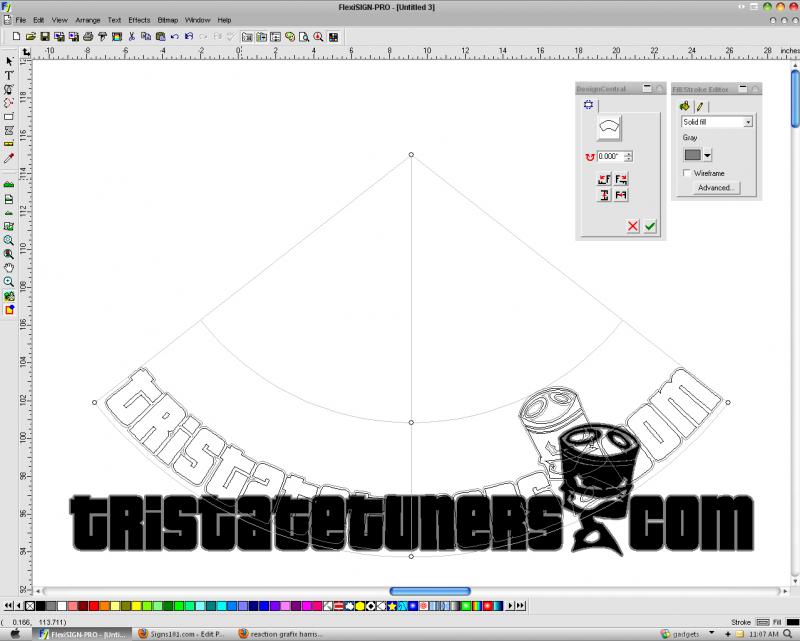Click the Paste clipboard icon

[160, 36]
